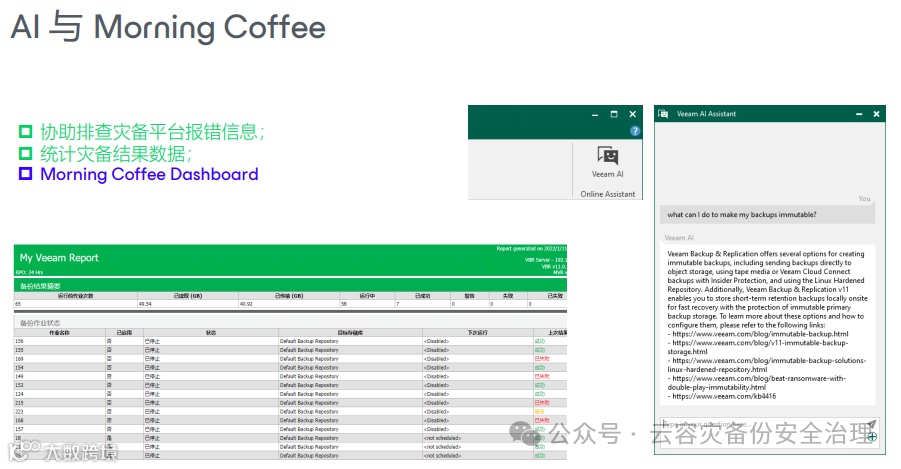Minimize the Veeam AI Assistant window
Viewport: 901px width, 469px height.
pos(859,114)
